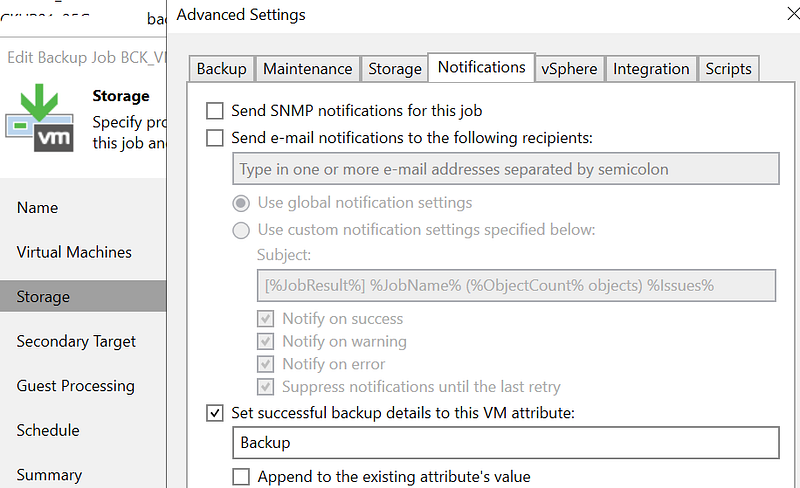800x488 pixels.
Task: Click the notification Subject text field
Action: tap(516, 285)
